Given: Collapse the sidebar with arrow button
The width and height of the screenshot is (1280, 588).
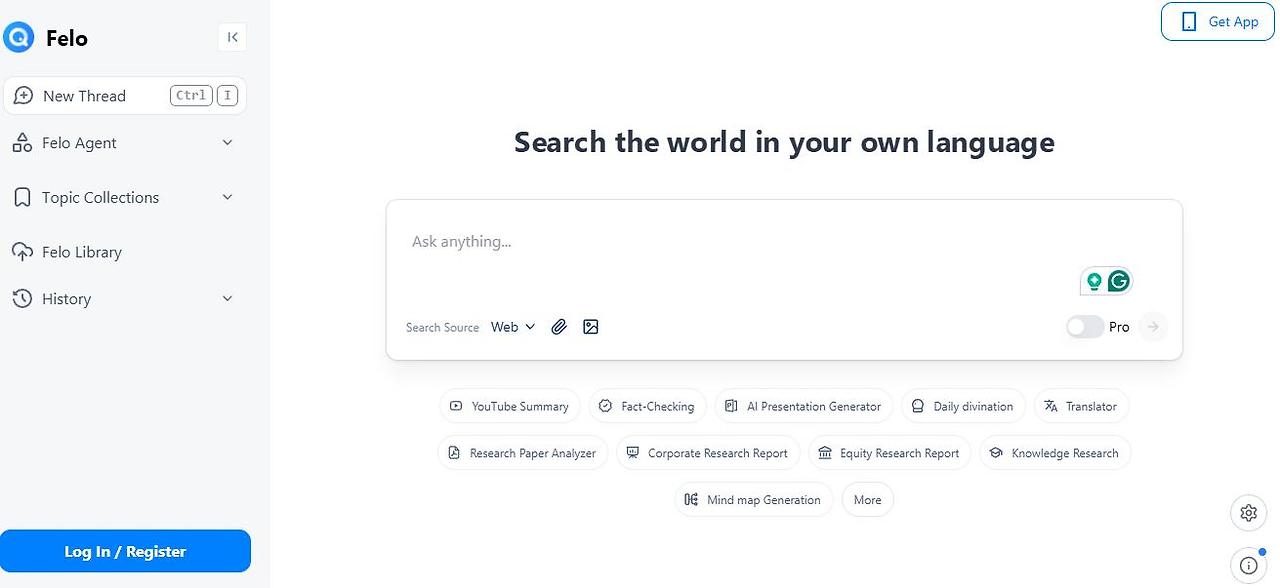Looking at the screenshot, I should (232, 37).
